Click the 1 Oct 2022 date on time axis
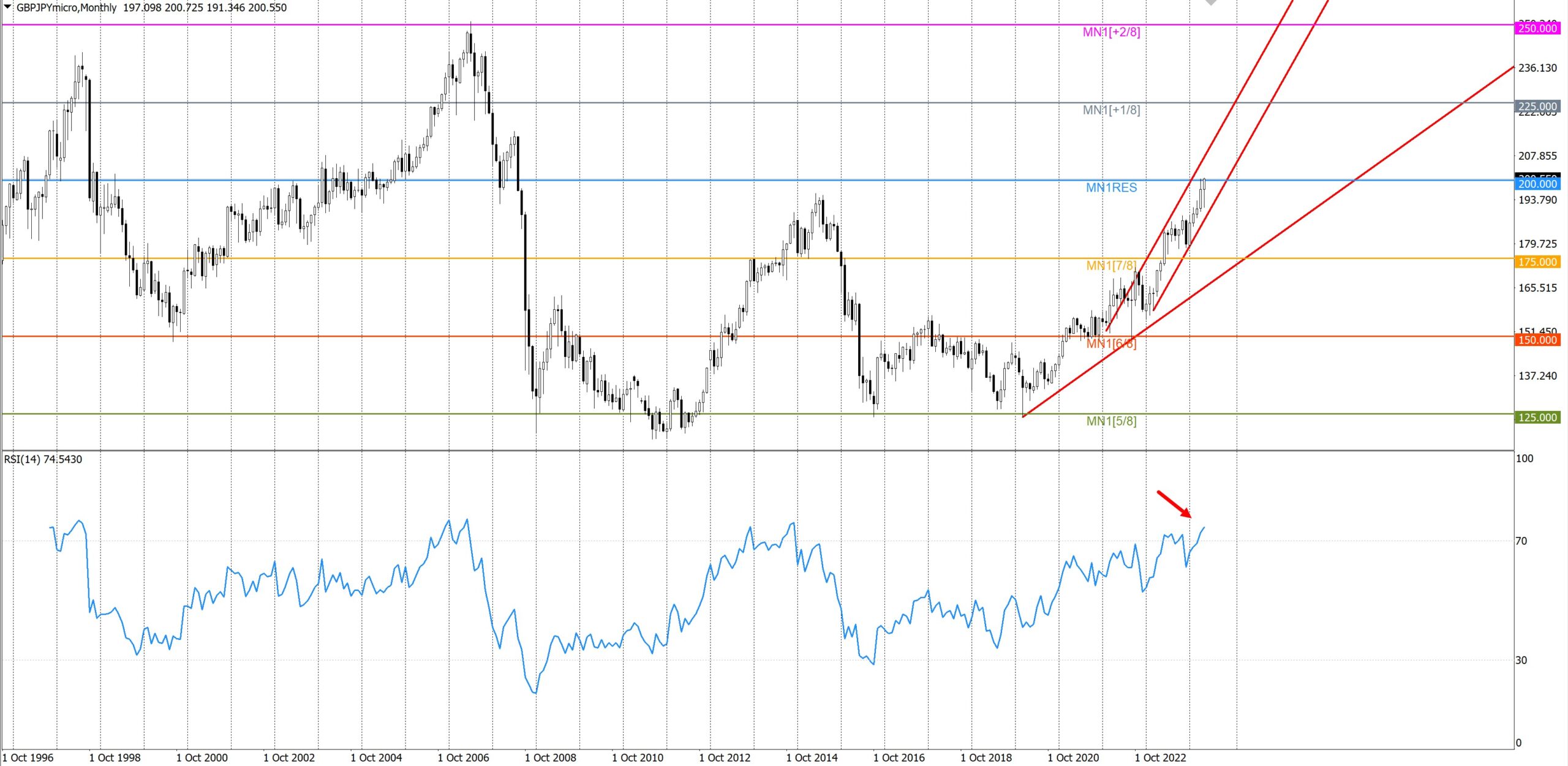 (1160, 757)
